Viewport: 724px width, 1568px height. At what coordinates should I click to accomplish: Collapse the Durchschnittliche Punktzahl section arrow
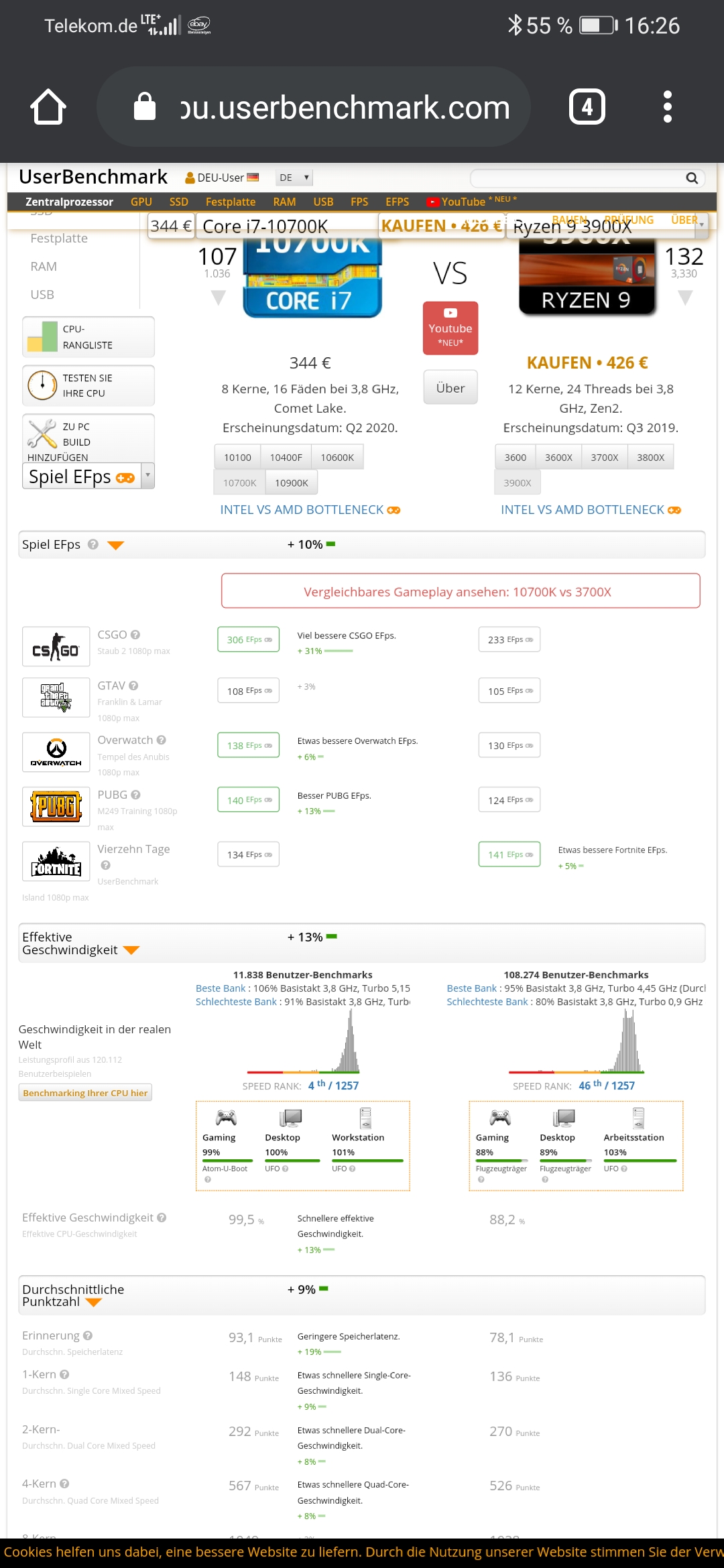tap(93, 1302)
